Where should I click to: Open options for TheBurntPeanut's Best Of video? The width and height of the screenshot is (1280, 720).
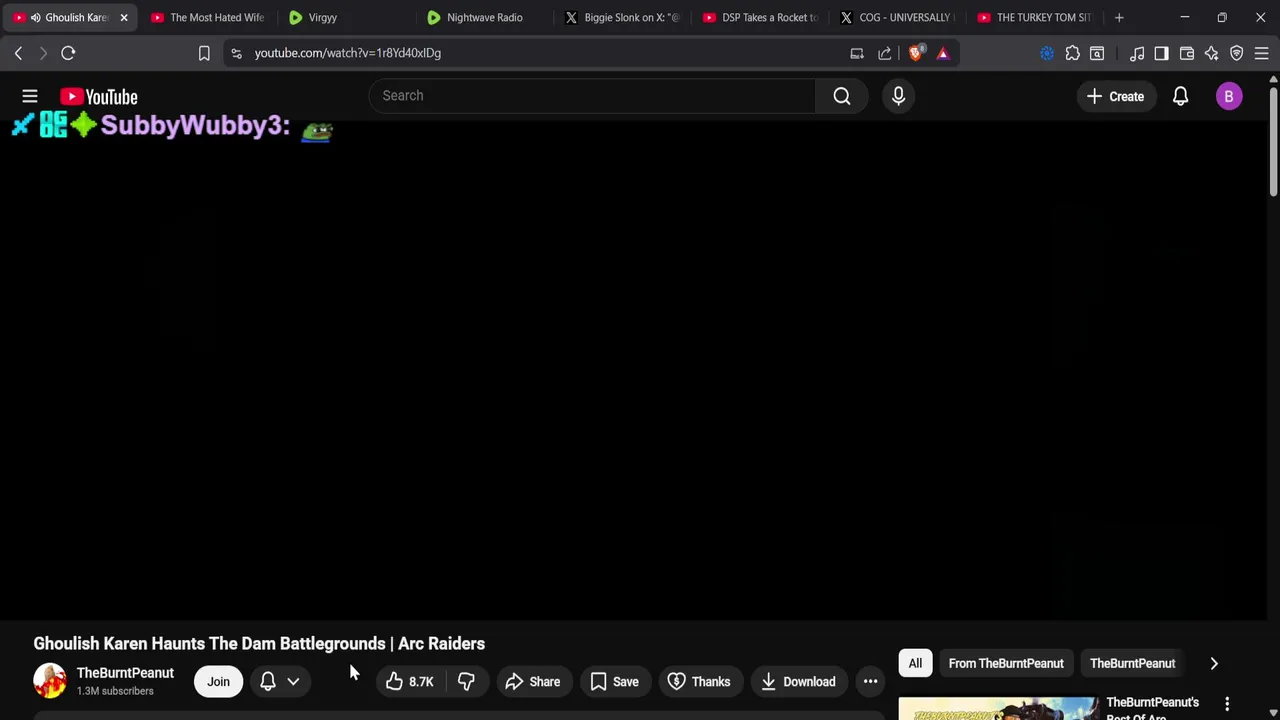pyautogui.click(x=1227, y=705)
